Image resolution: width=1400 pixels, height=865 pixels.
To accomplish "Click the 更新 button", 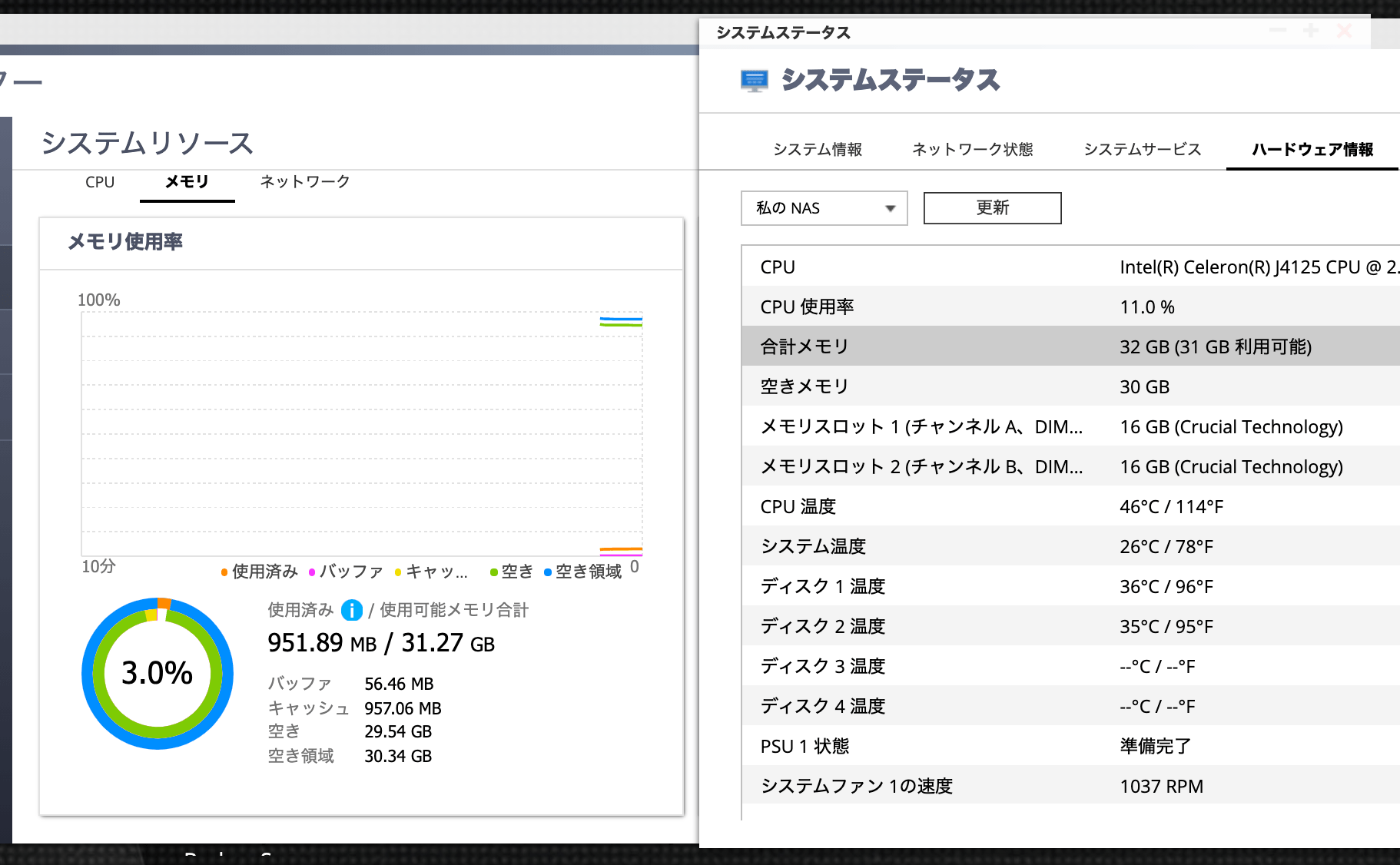I will (991, 207).
